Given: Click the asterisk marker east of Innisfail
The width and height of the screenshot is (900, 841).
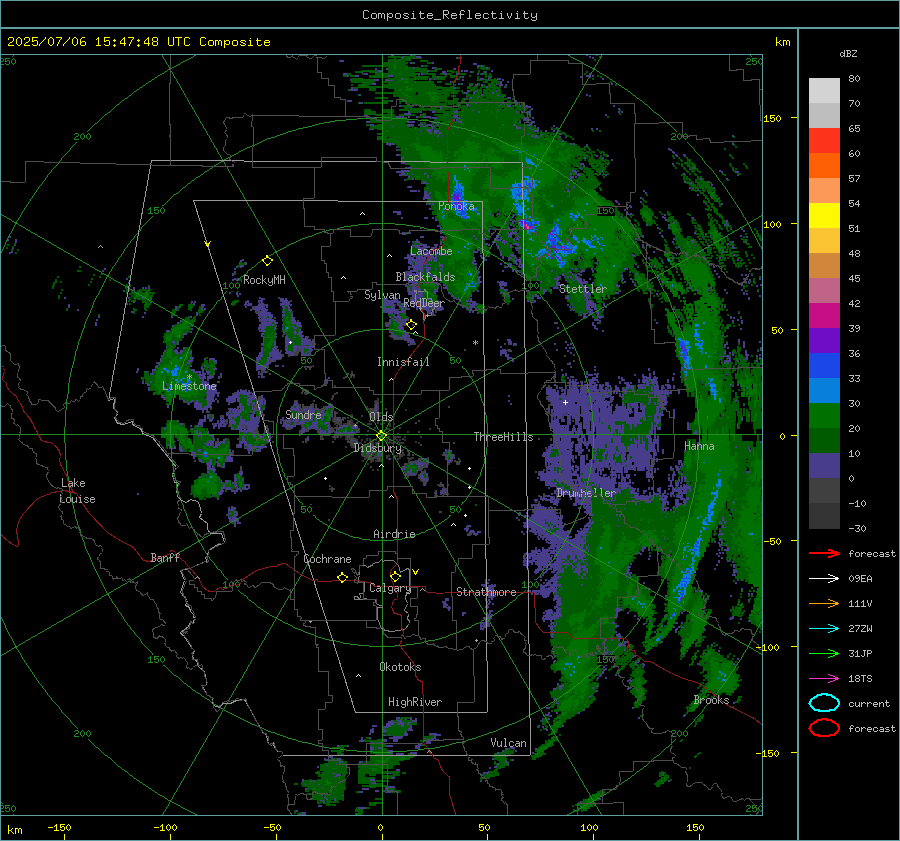Looking at the screenshot, I should click(475, 343).
